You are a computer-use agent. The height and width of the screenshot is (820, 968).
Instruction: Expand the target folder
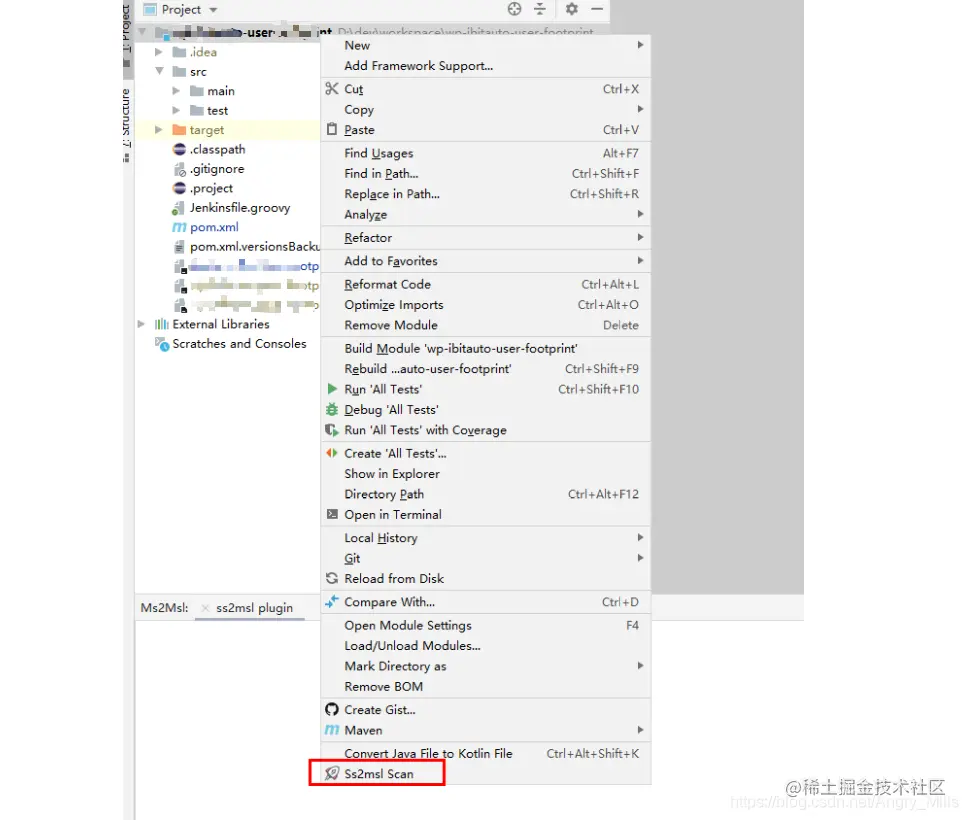pyautogui.click(x=159, y=130)
